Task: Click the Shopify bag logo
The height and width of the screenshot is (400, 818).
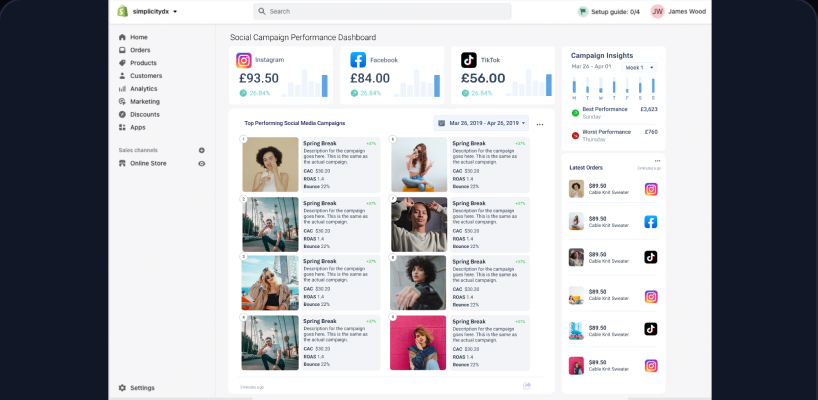Action: [x=123, y=11]
